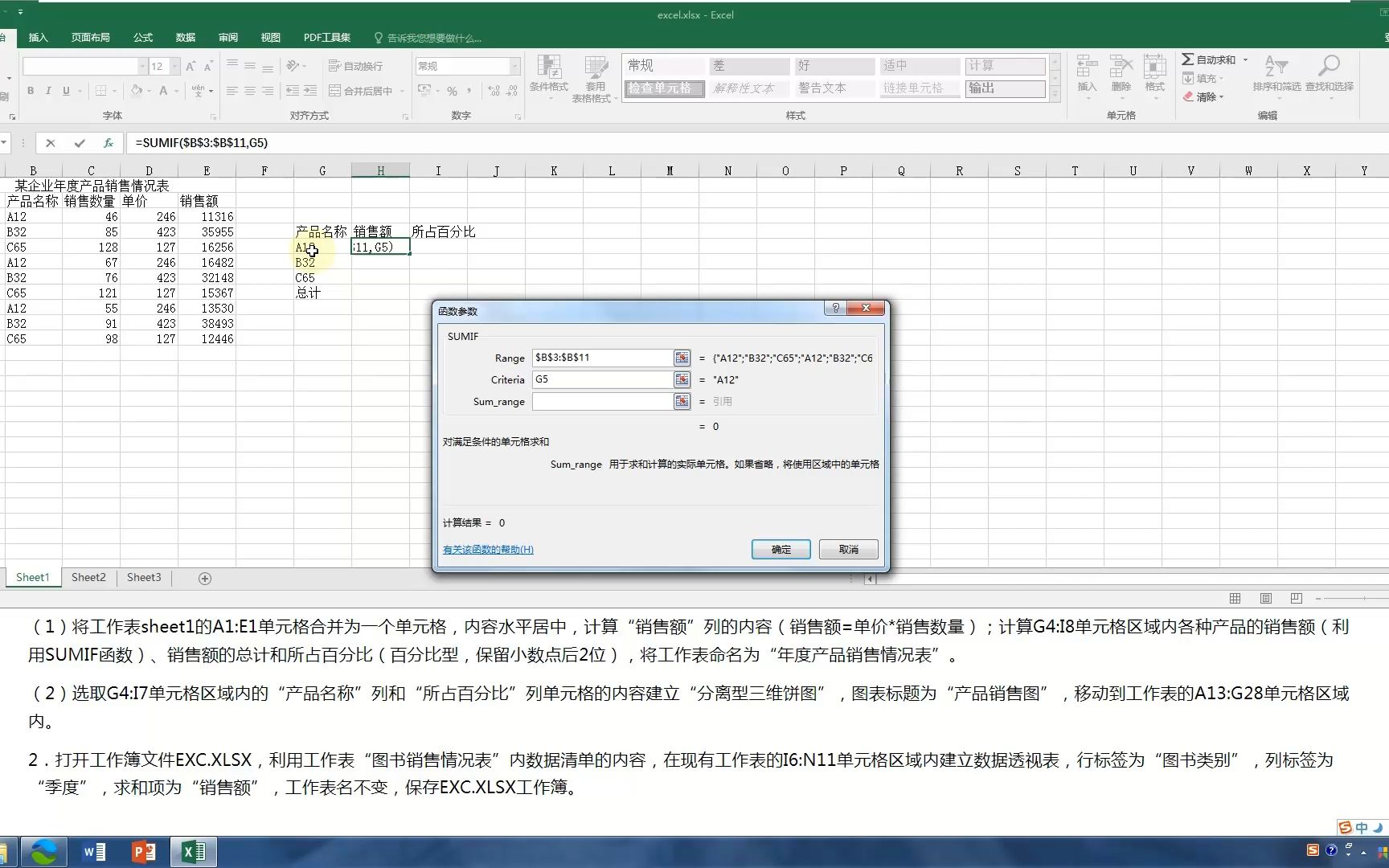The width and height of the screenshot is (1389, 868).
Task: Decrease the indent level
Action: coord(293,91)
